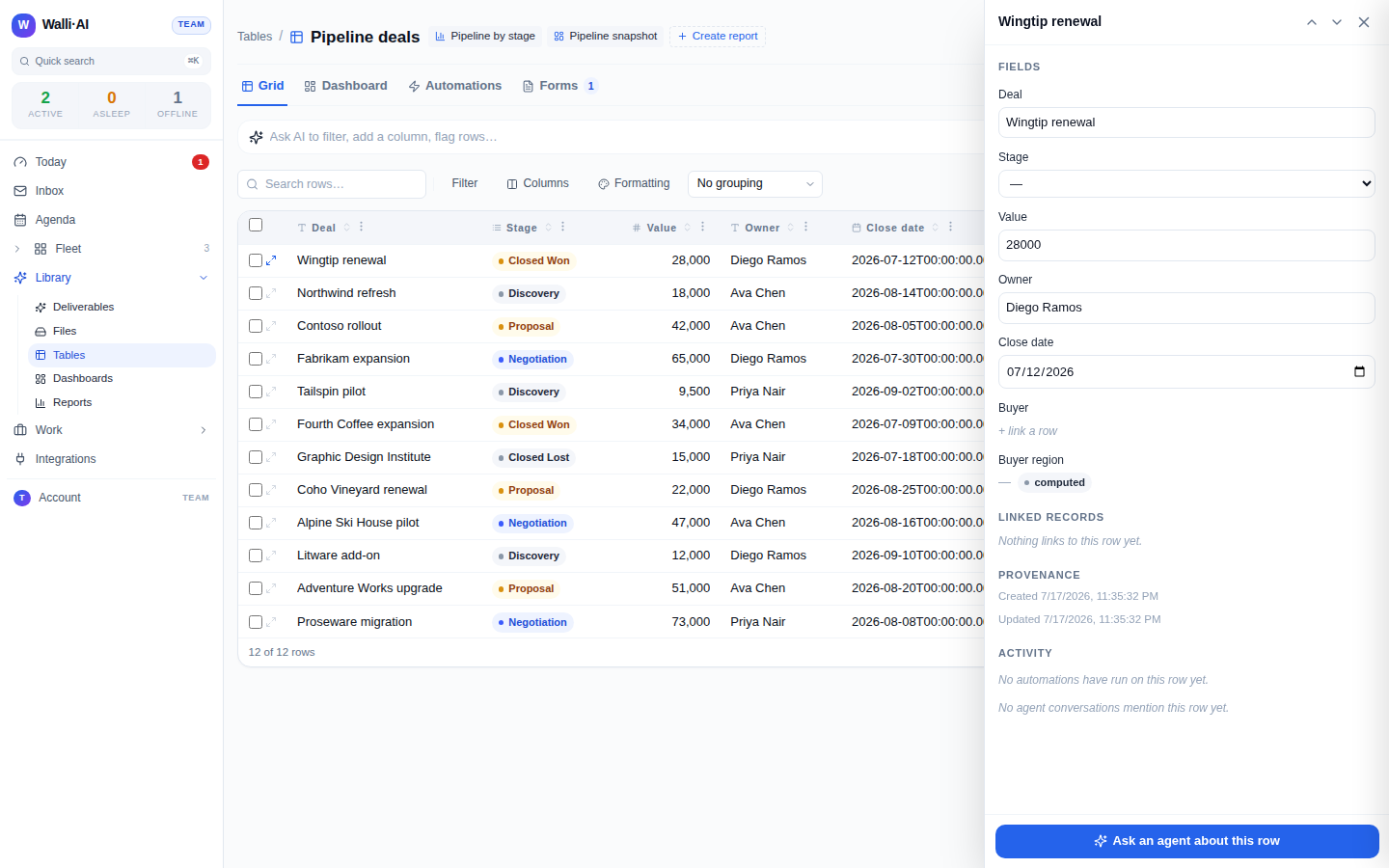Click the Tables breadcrumb link

(255, 37)
